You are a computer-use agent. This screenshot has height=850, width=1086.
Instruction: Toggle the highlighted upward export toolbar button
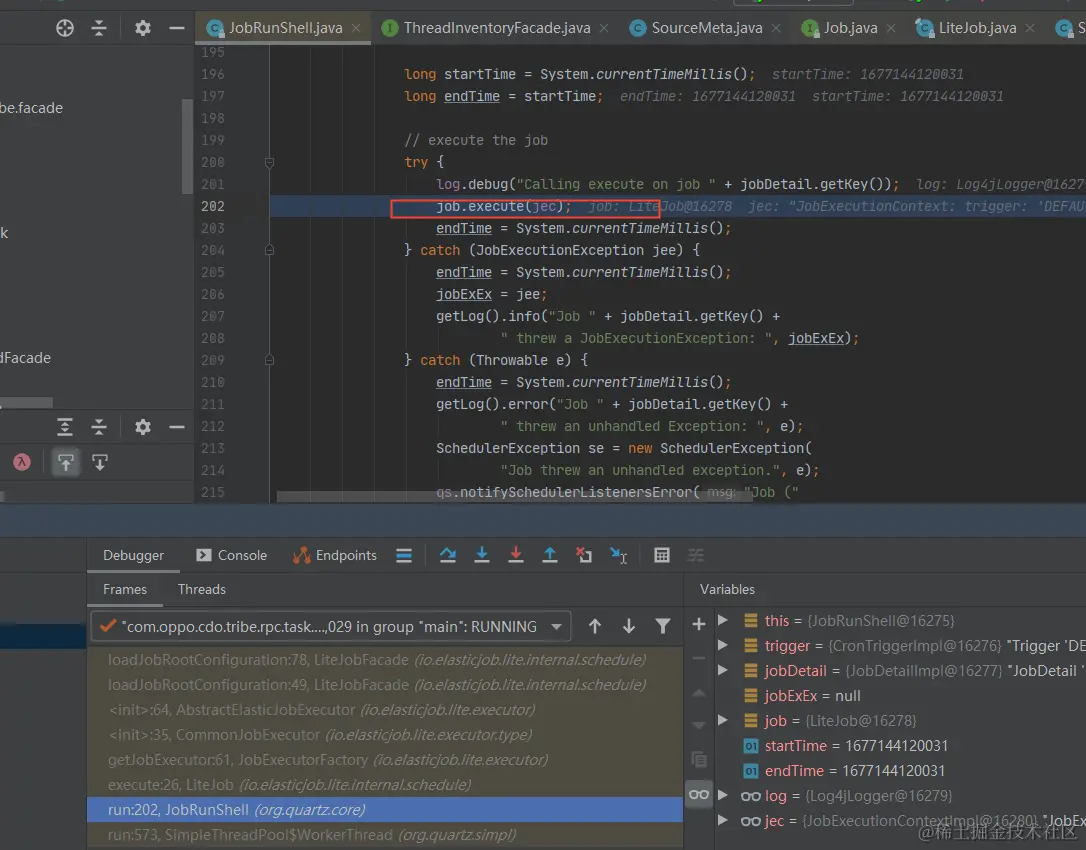point(66,462)
